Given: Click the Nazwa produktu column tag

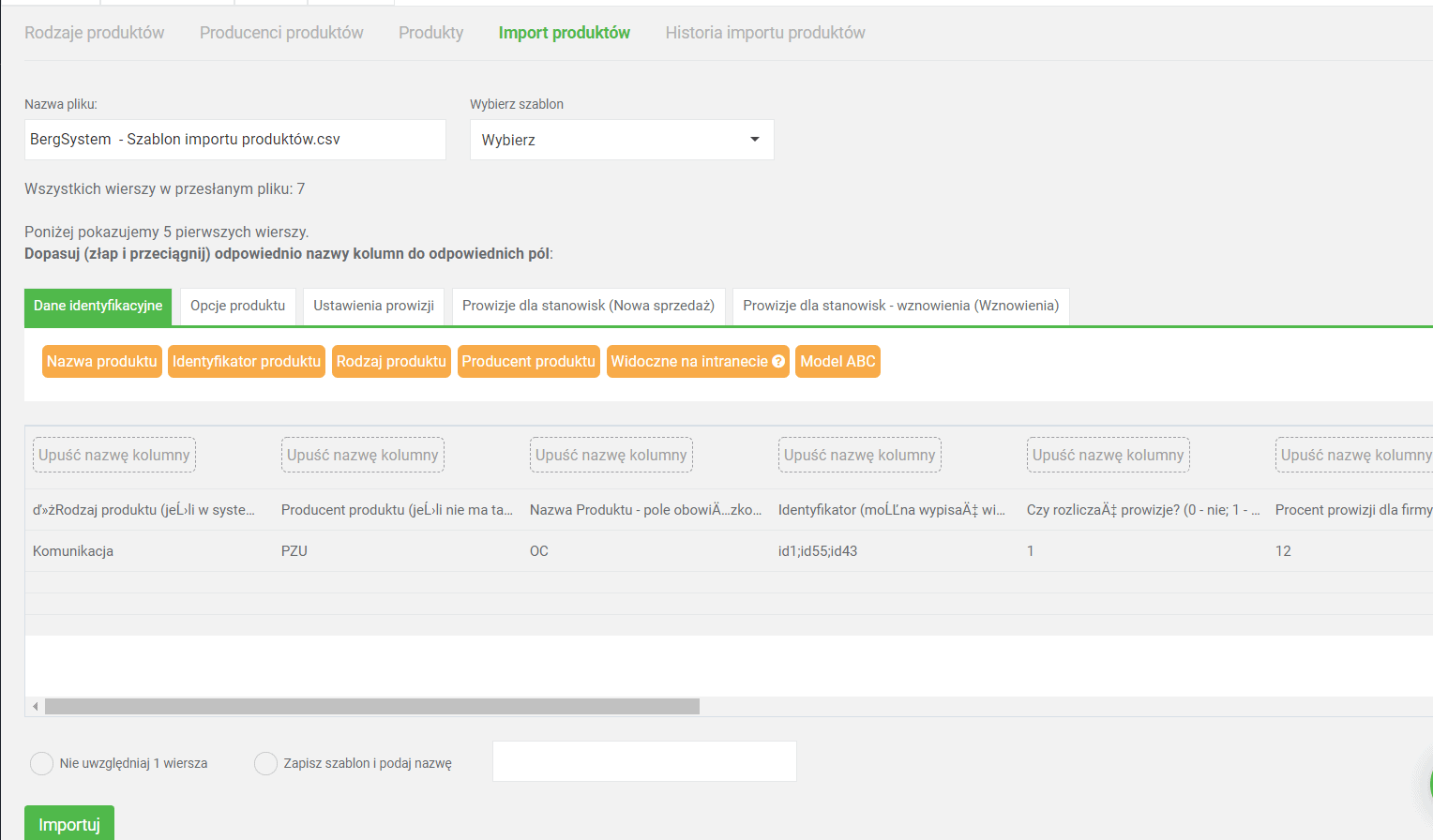Looking at the screenshot, I should [x=102, y=362].
